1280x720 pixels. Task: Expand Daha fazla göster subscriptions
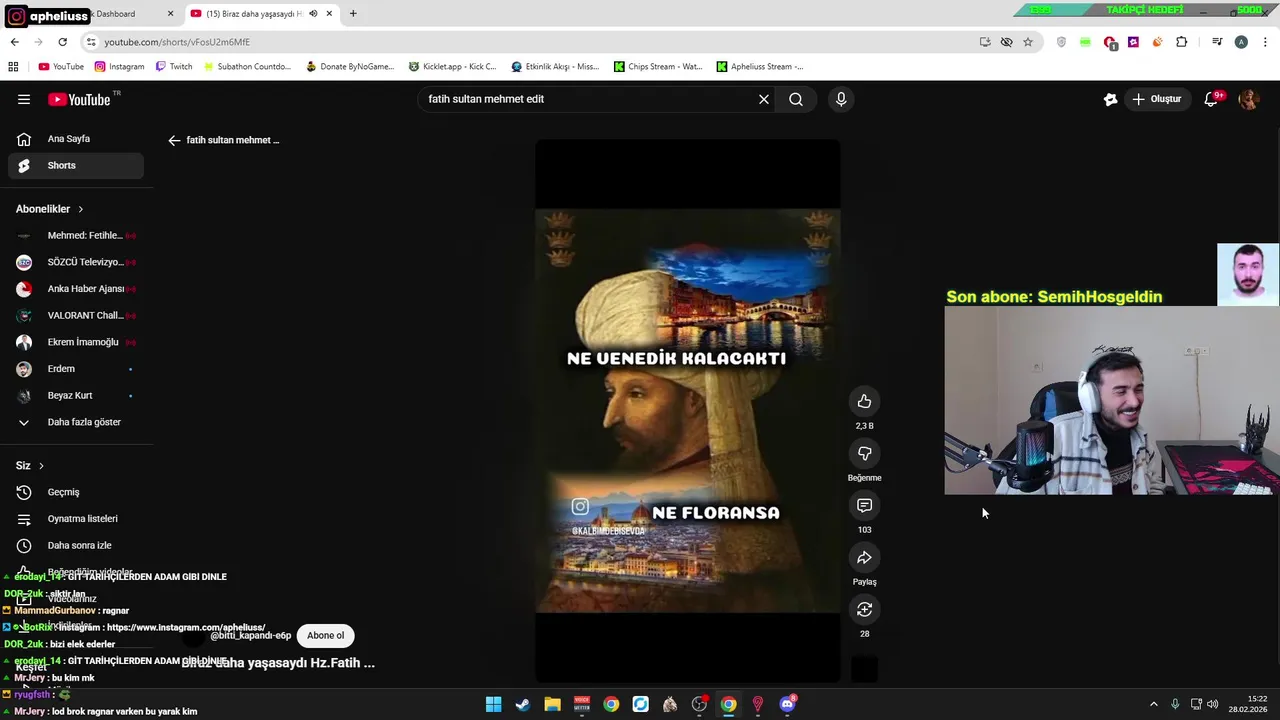[x=76, y=422]
